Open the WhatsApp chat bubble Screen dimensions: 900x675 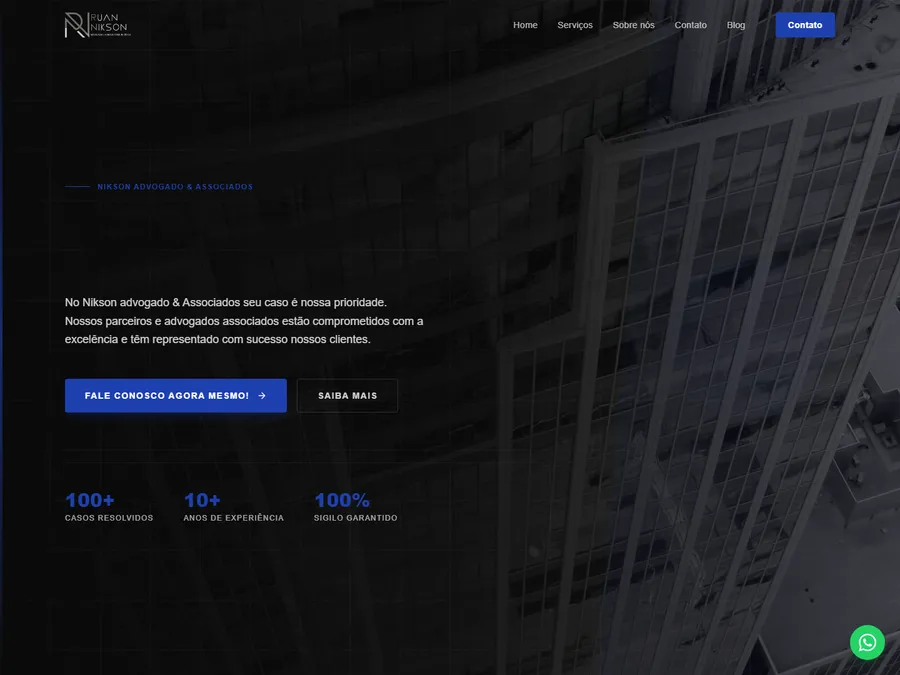[867, 642]
